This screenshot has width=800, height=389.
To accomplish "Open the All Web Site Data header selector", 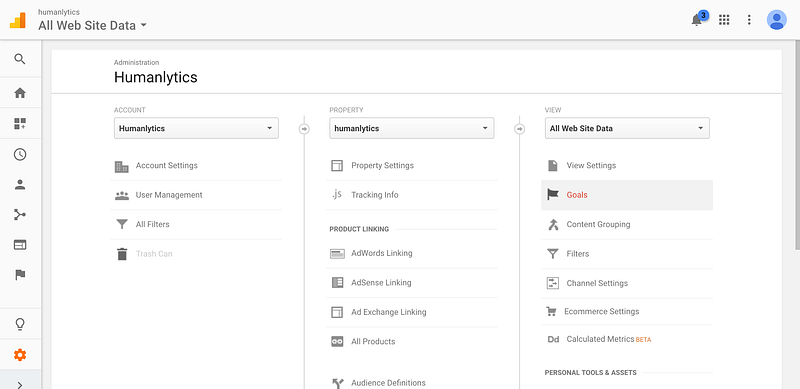I will 92,25.
